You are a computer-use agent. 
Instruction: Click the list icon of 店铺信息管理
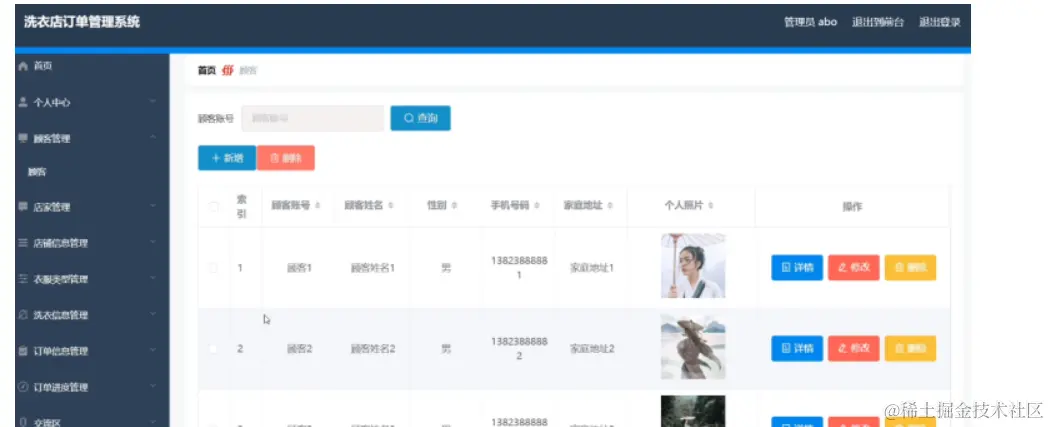pos(23,243)
